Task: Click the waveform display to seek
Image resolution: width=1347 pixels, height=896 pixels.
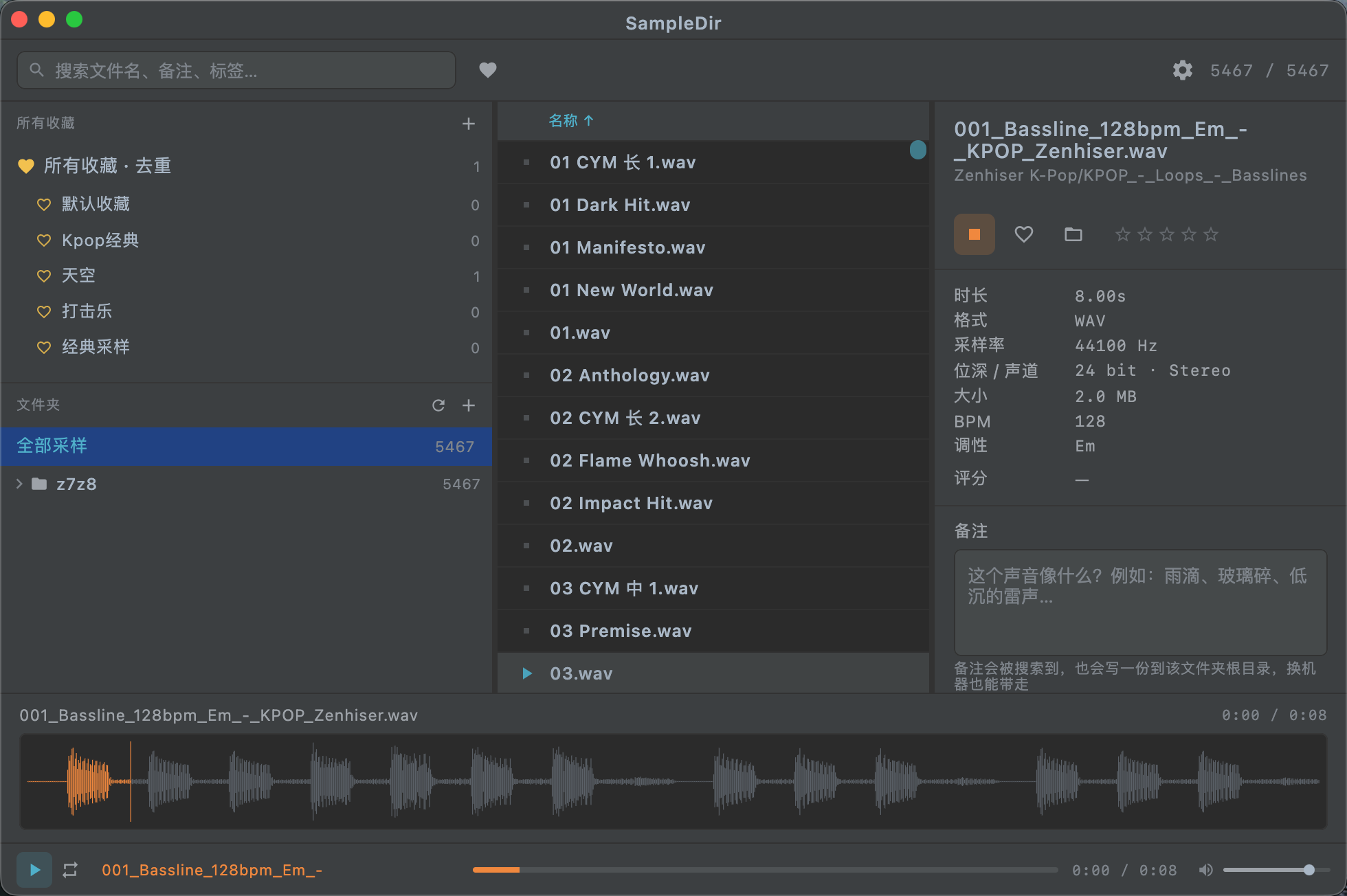Action: point(673,781)
